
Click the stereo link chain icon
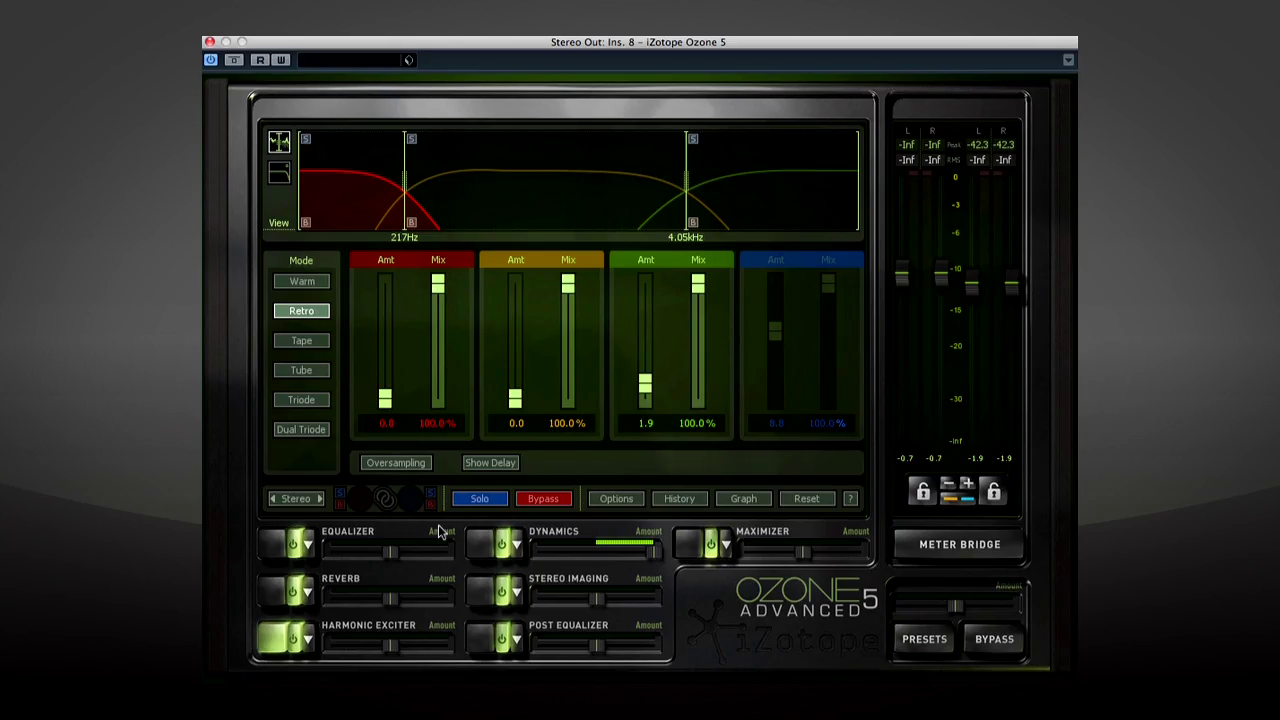tap(385, 499)
